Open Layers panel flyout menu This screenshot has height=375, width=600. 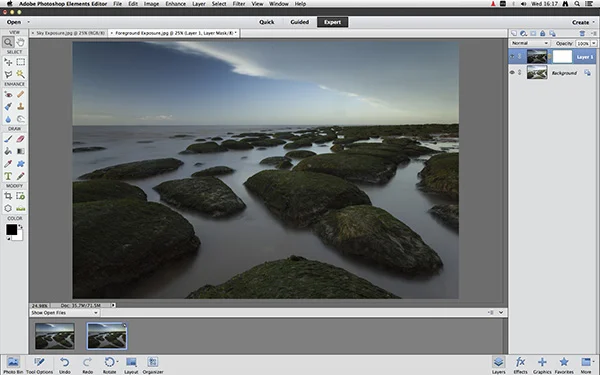click(593, 34)
